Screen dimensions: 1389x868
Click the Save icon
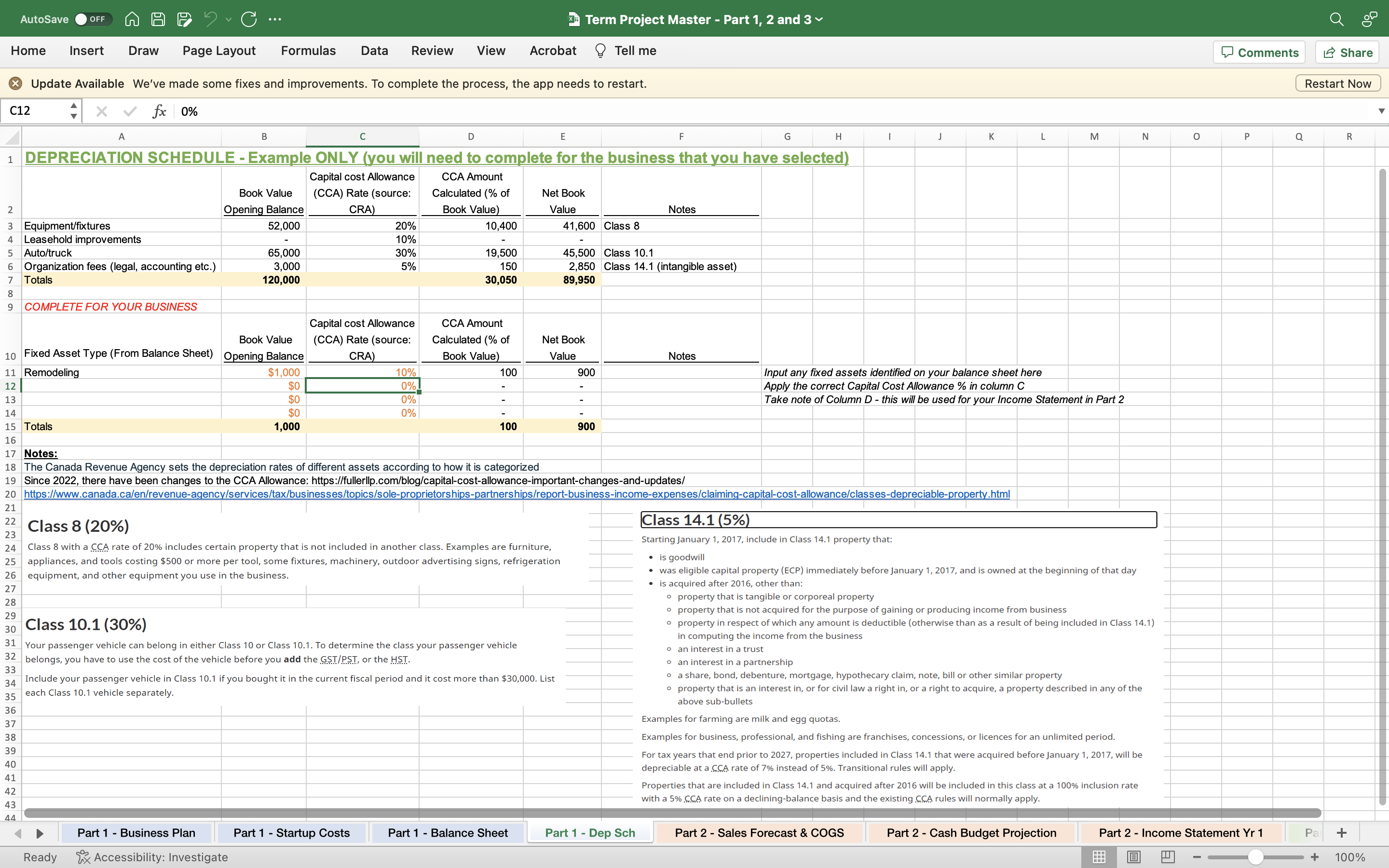(158, 19)
